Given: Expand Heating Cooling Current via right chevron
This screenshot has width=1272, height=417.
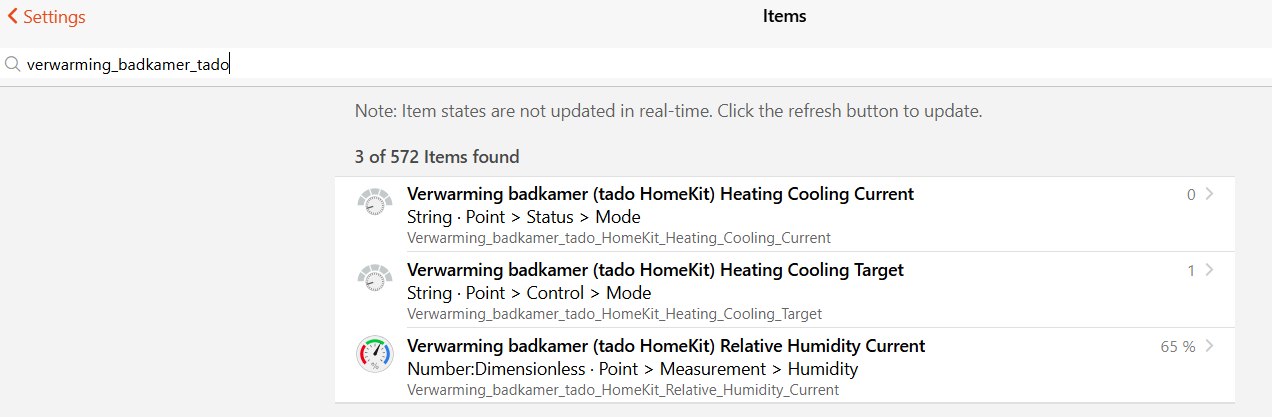Looking at the screenshot, I should tap(1210, 194).
